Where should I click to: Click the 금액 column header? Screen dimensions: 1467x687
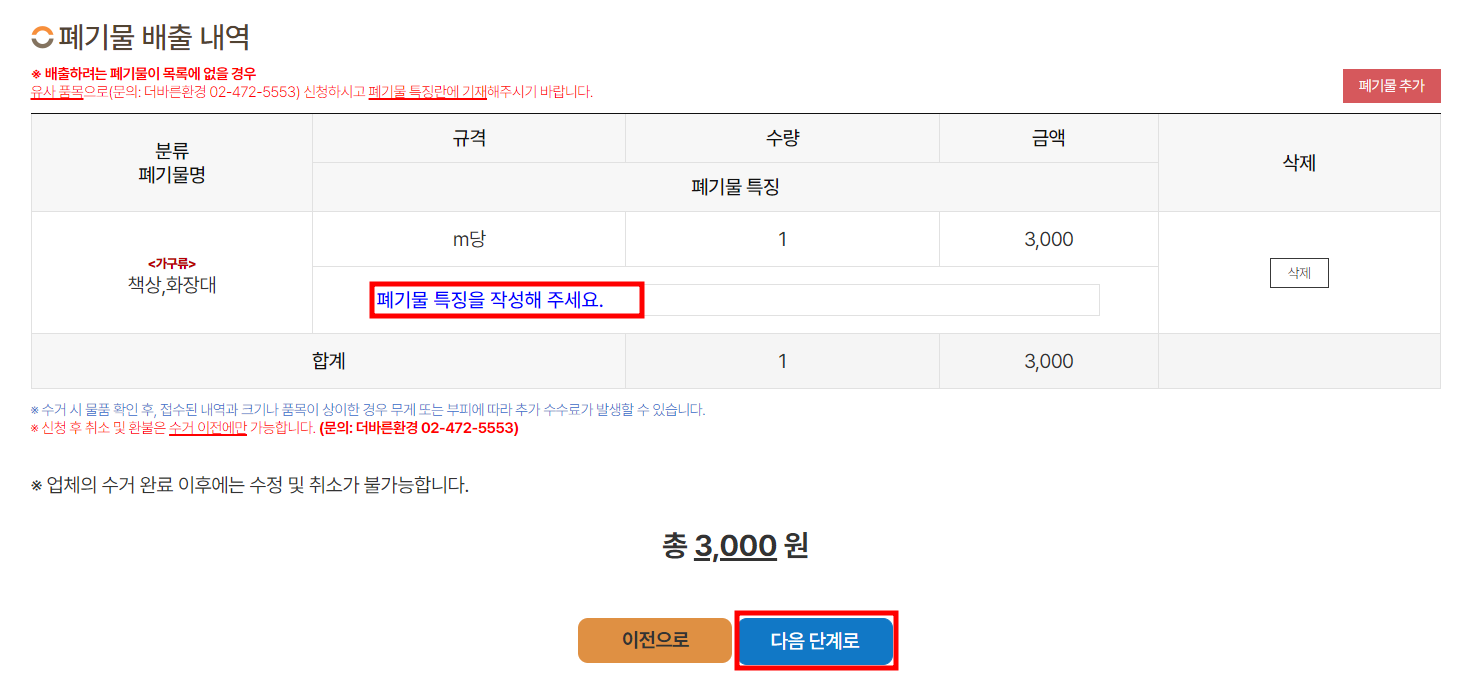[x=1048, y=137]
